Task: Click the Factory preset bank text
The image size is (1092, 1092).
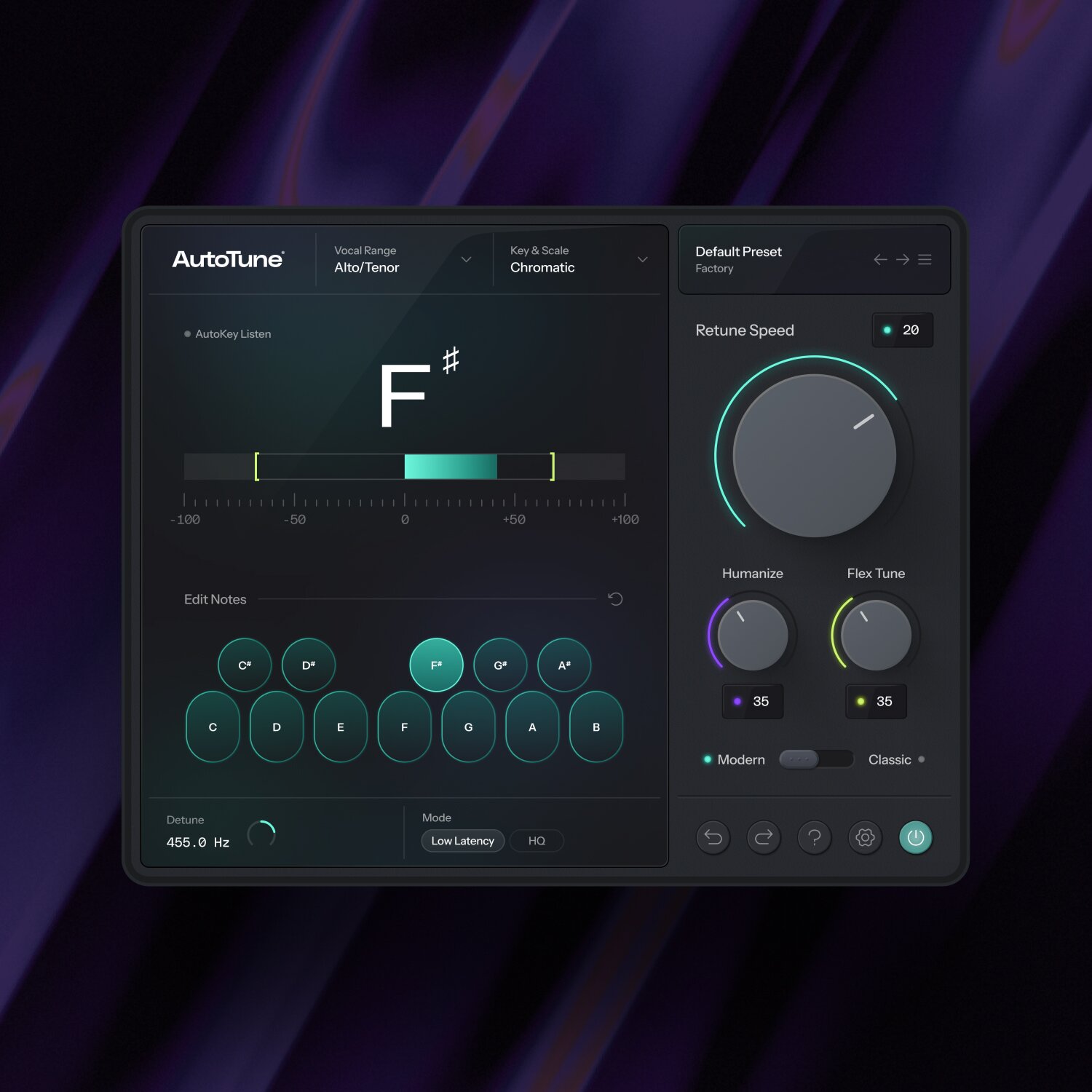Action: click(x=714, y=269)
